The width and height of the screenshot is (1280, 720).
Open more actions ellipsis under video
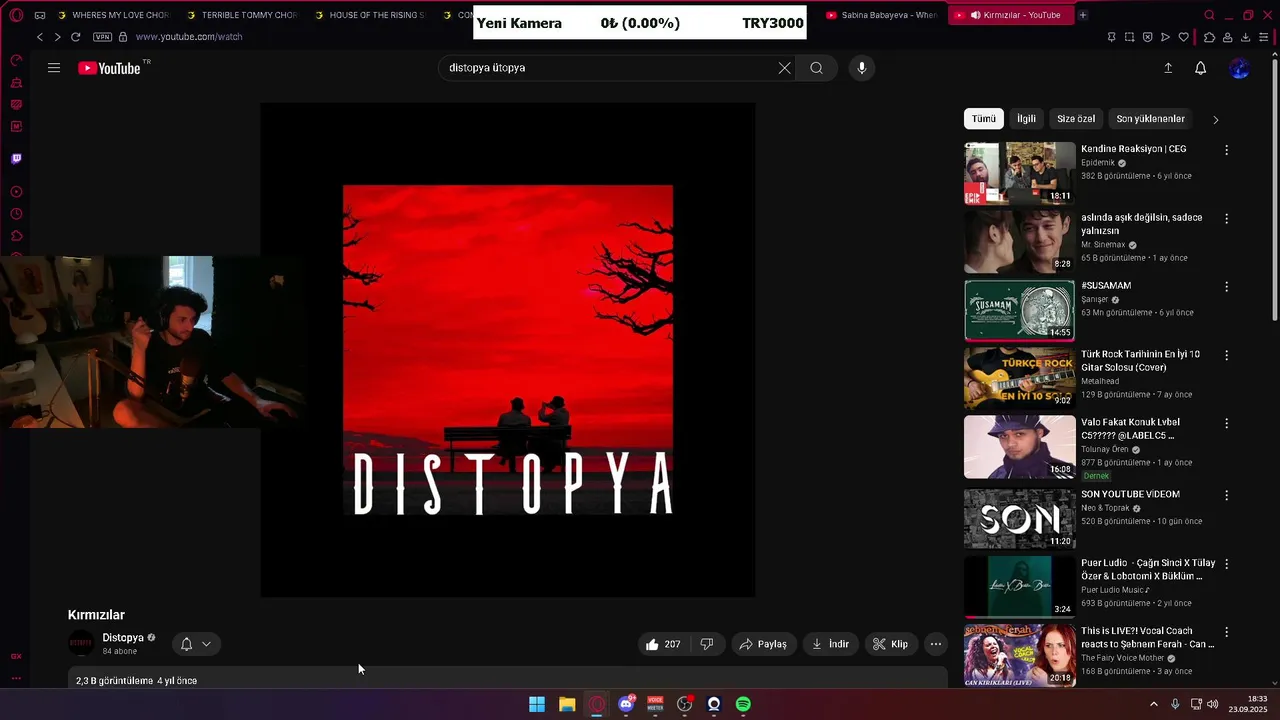[935, 644]
